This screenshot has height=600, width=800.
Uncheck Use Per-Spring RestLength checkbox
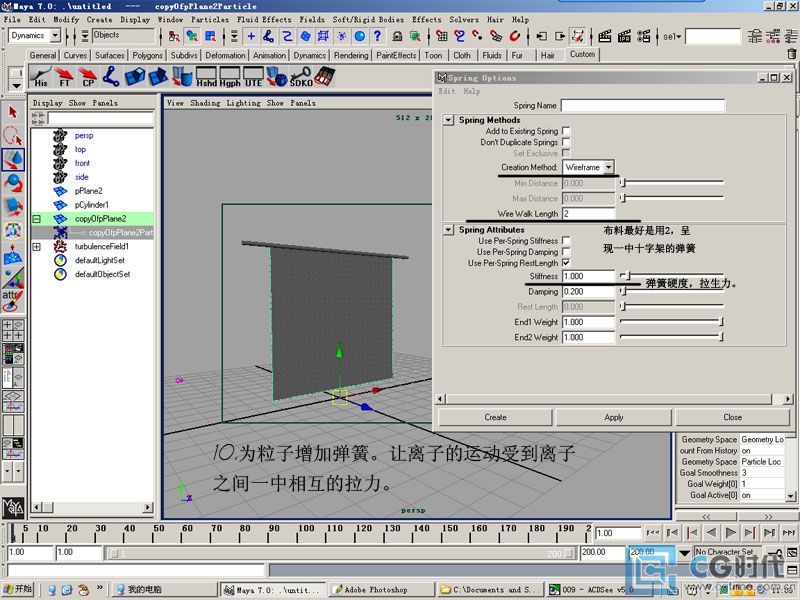point(566,263)
